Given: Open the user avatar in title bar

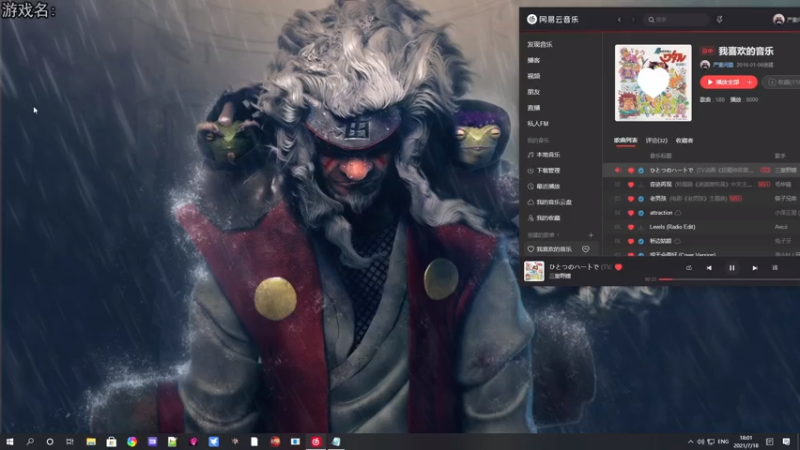Looking at the screenshot, I should (779, 19).
